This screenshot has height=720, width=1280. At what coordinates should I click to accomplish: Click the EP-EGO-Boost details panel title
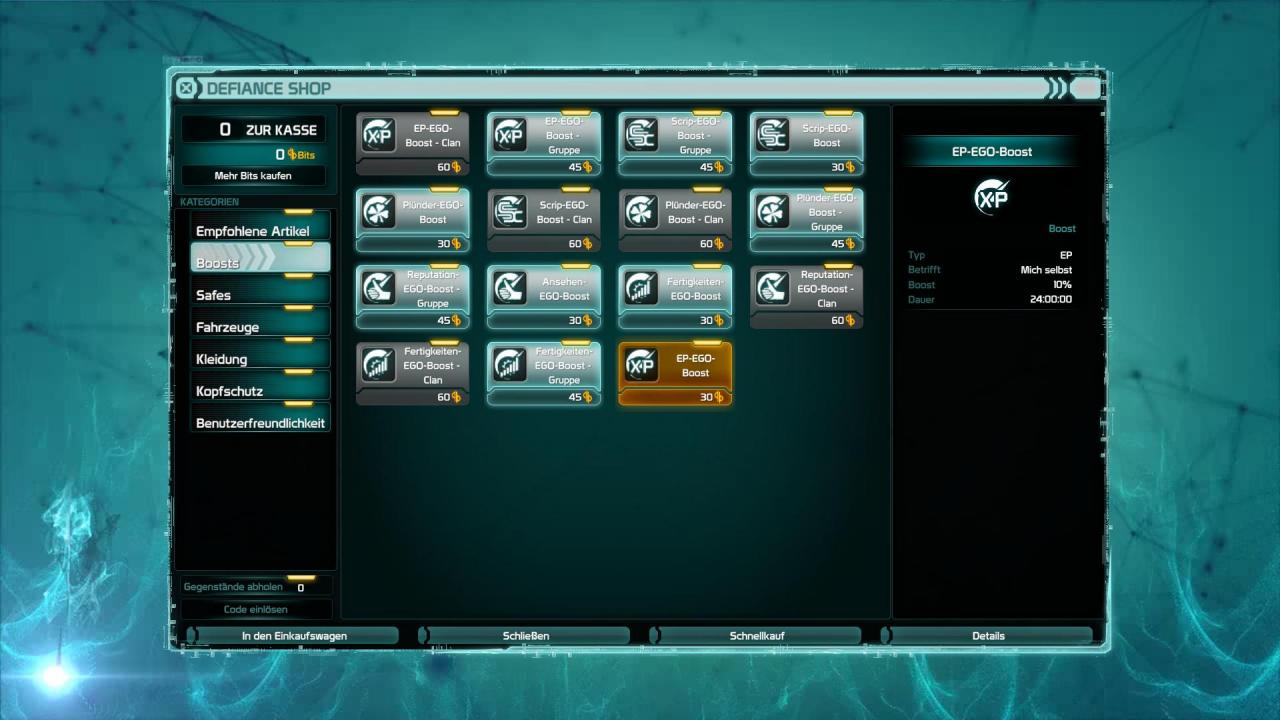992,152
